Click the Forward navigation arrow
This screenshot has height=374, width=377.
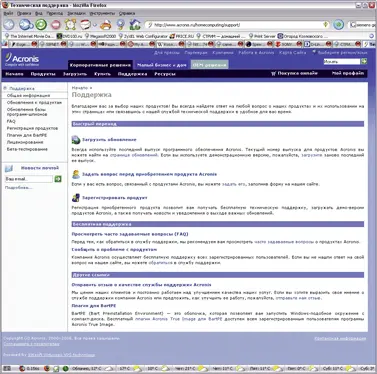25,25
